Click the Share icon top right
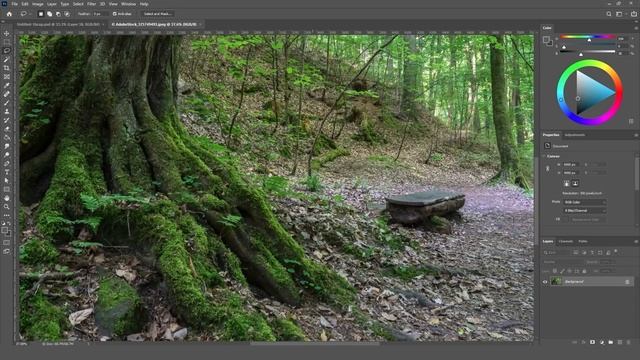This screenshot has width=640, height=360. pos(634,14)
